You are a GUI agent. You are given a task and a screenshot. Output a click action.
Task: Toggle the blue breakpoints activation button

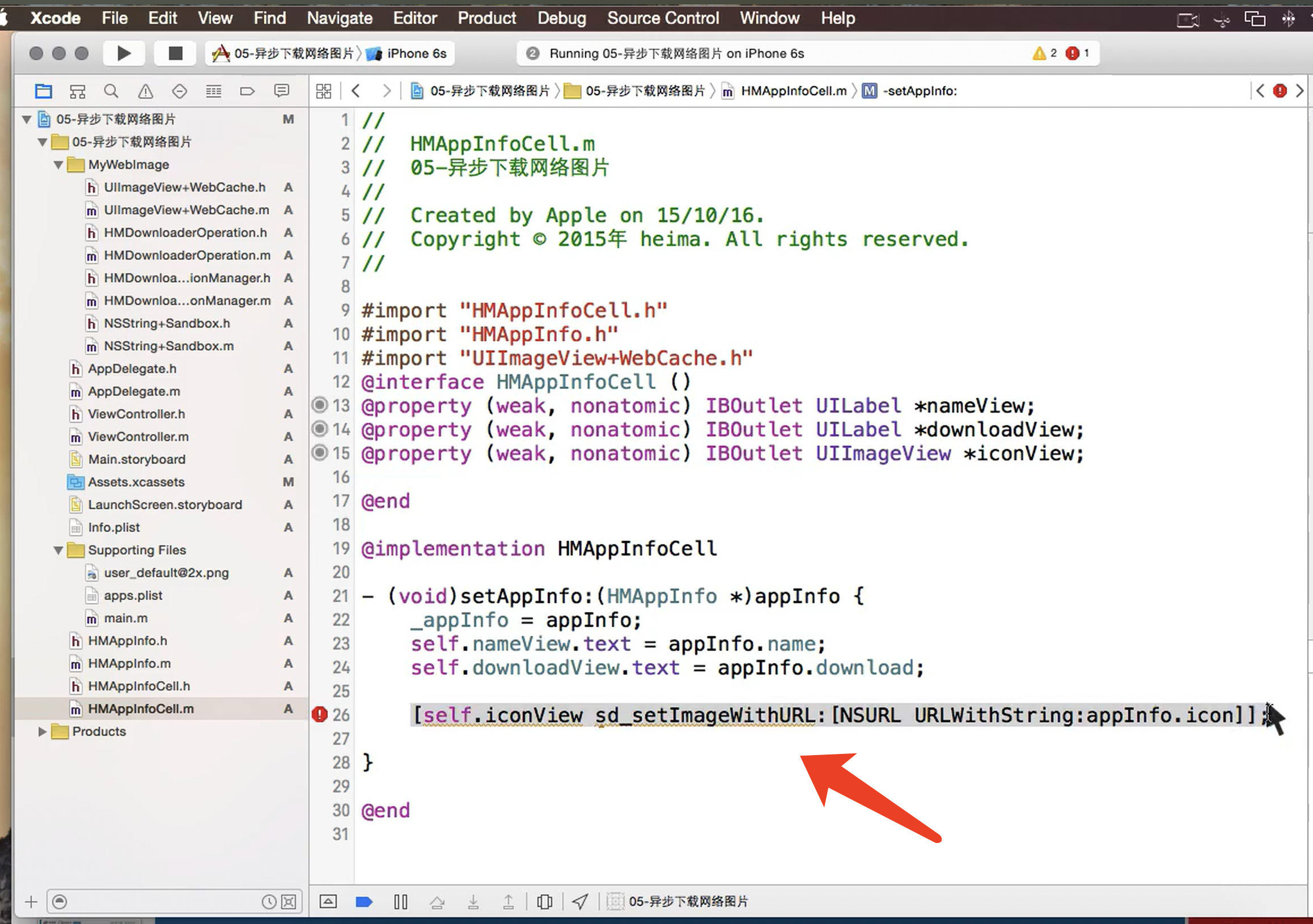coord(364,902)
